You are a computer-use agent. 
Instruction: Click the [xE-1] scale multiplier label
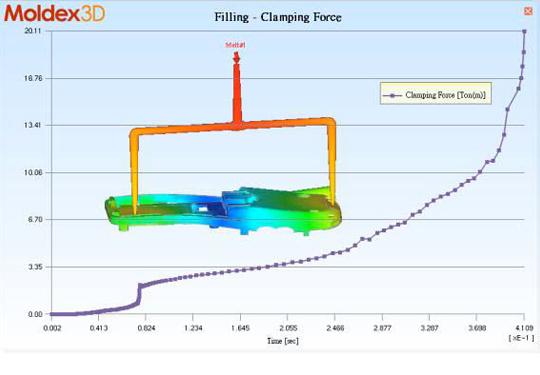point(521,338)
